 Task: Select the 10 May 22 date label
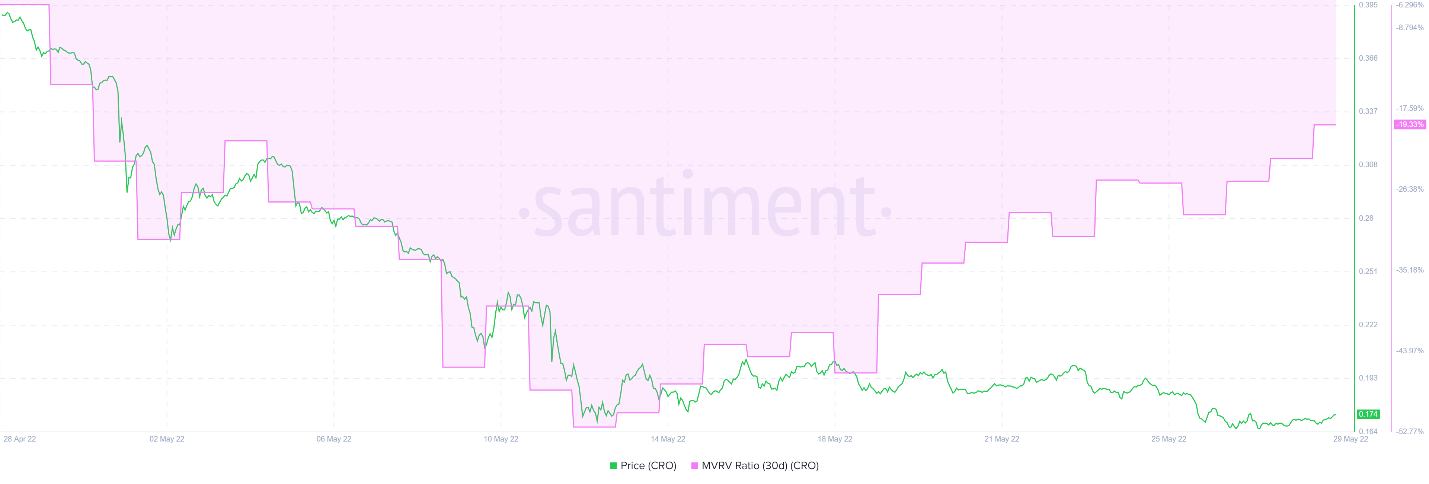pyautogui.click(x=501, y=438)
